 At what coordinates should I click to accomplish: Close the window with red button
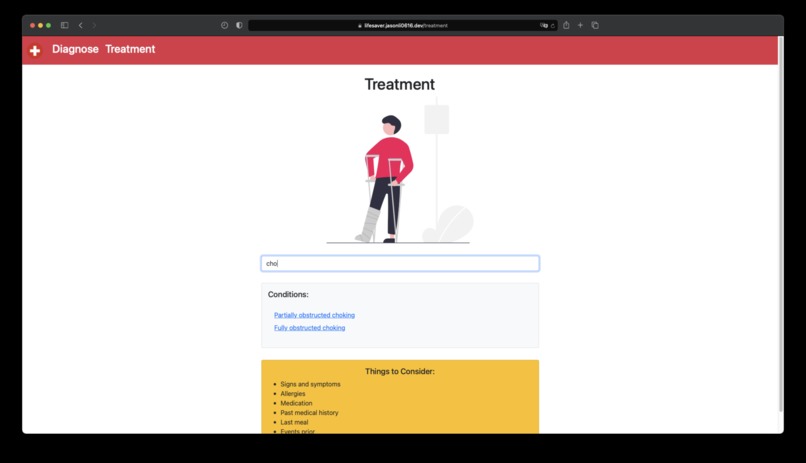(32, 25)
